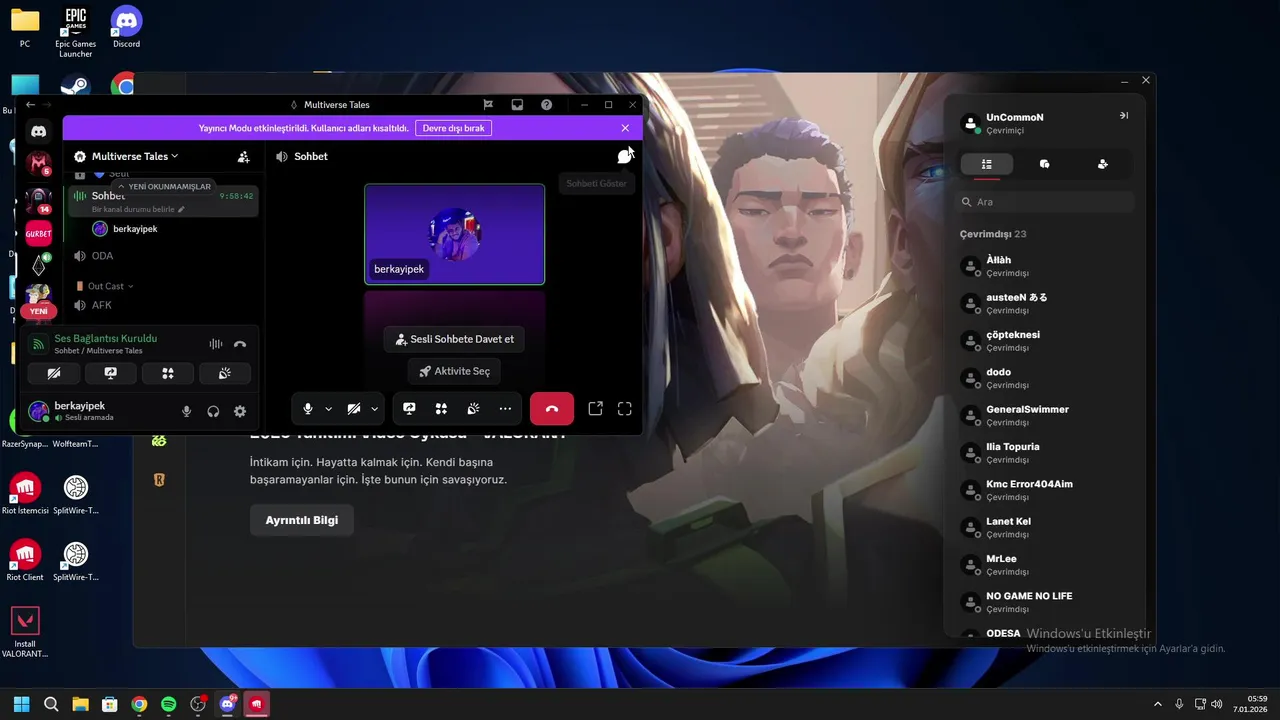This screenshot has height=720, width=1280.
Task: Open the red M server with 5 badge
Action: coord(38,163)
